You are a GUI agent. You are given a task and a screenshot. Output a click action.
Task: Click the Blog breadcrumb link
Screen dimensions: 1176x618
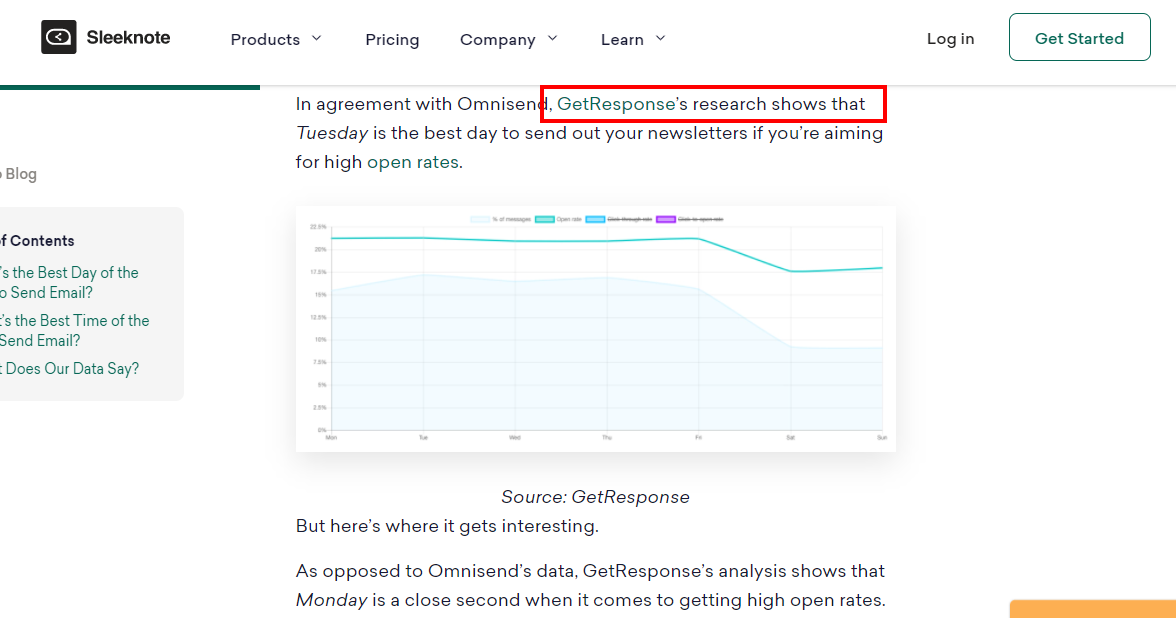(x=20, y=174)
